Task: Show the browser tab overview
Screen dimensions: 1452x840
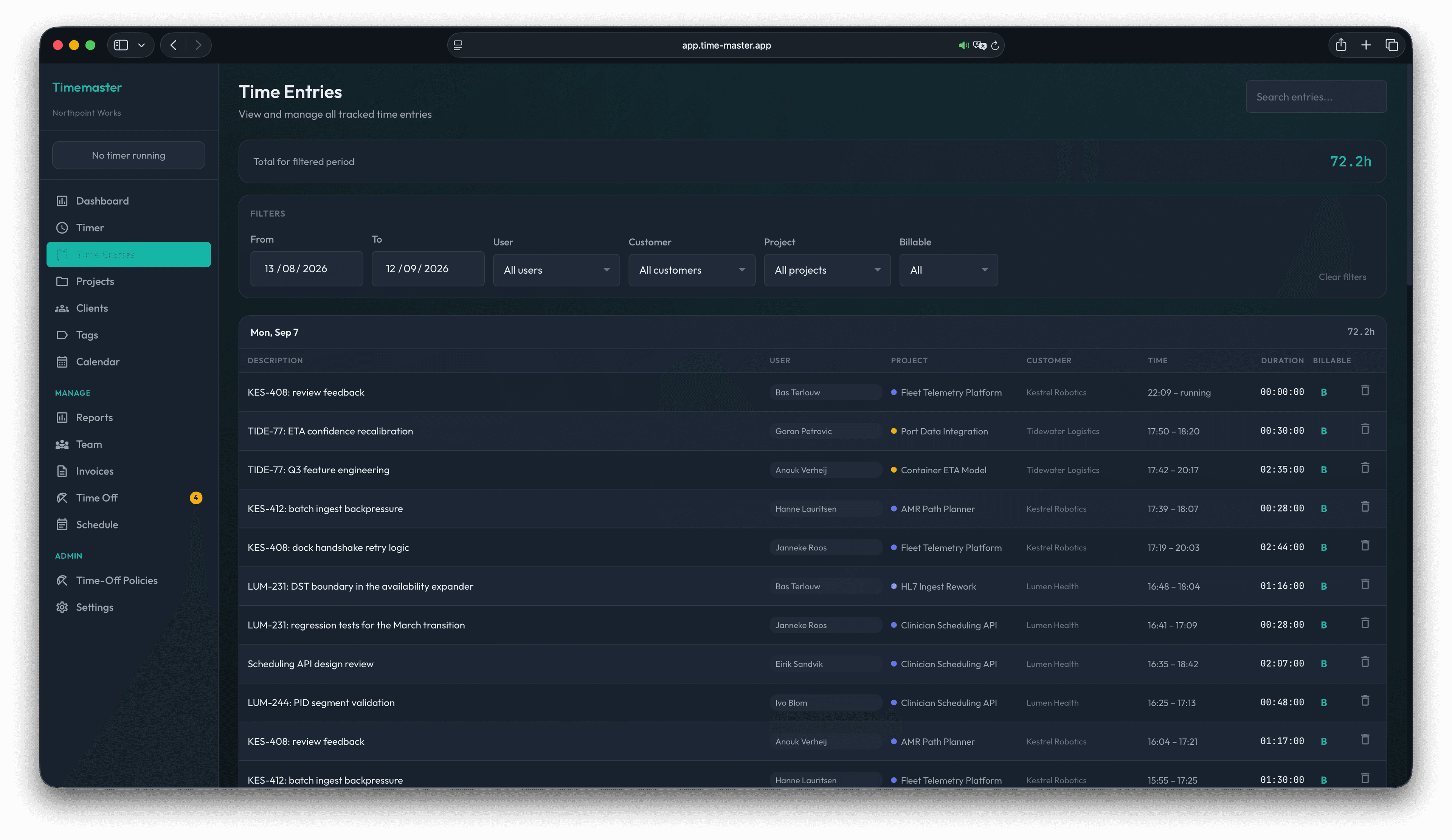Action: click(1391, 45)
